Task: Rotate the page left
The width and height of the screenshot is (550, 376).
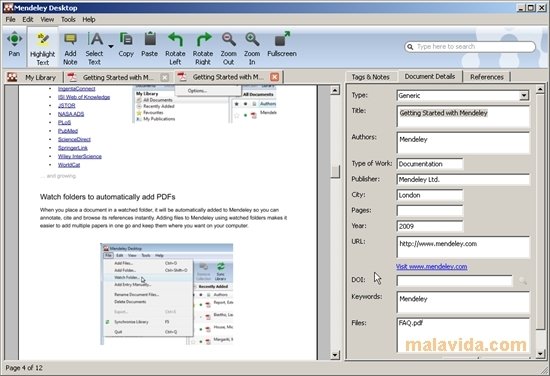Action: [x=175, y=49]
